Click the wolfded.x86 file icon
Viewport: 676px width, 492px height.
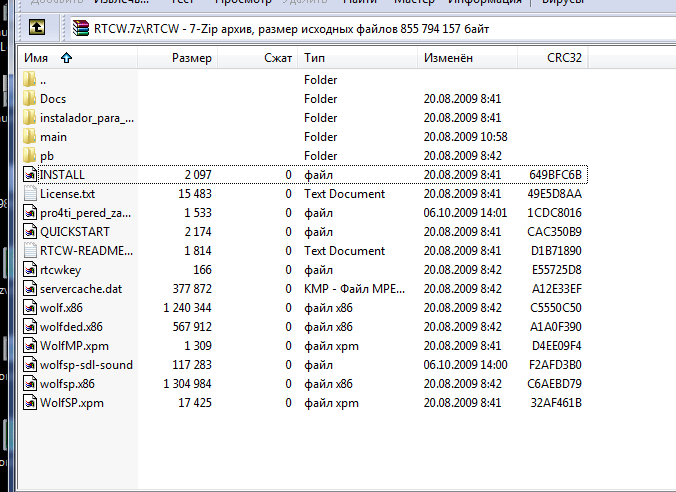click(30, 326)
